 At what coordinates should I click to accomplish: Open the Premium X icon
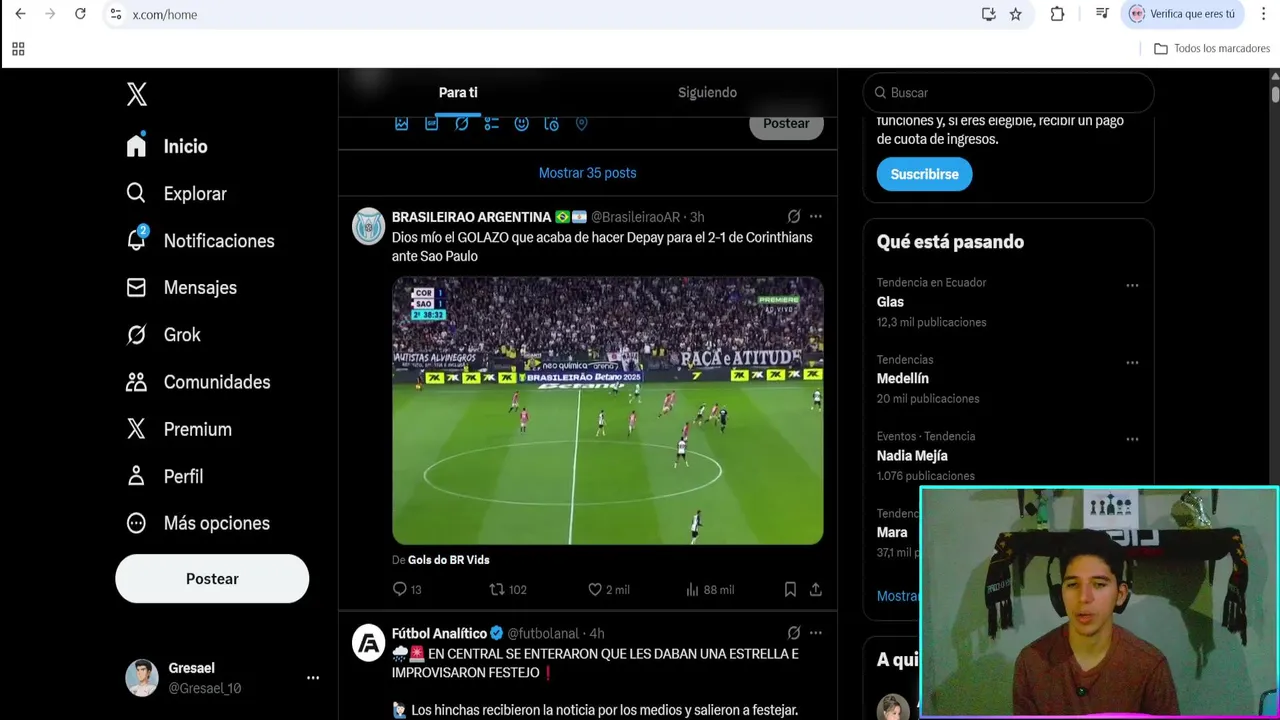click(136, 429)
